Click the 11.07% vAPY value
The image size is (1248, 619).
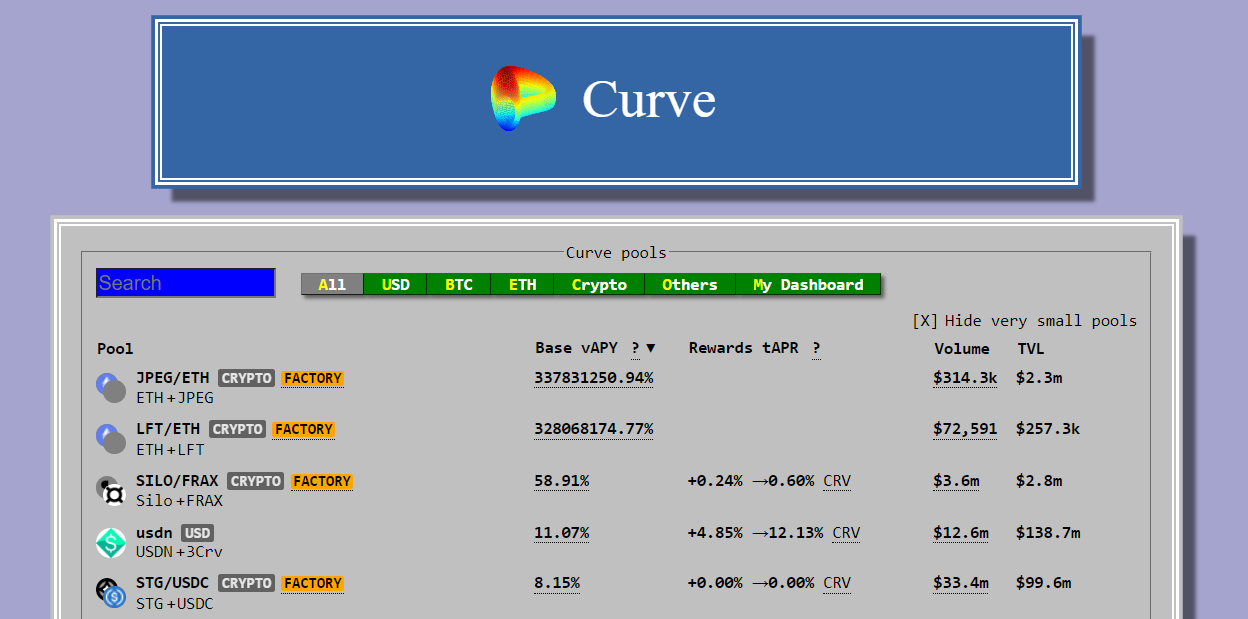[562, 533]
